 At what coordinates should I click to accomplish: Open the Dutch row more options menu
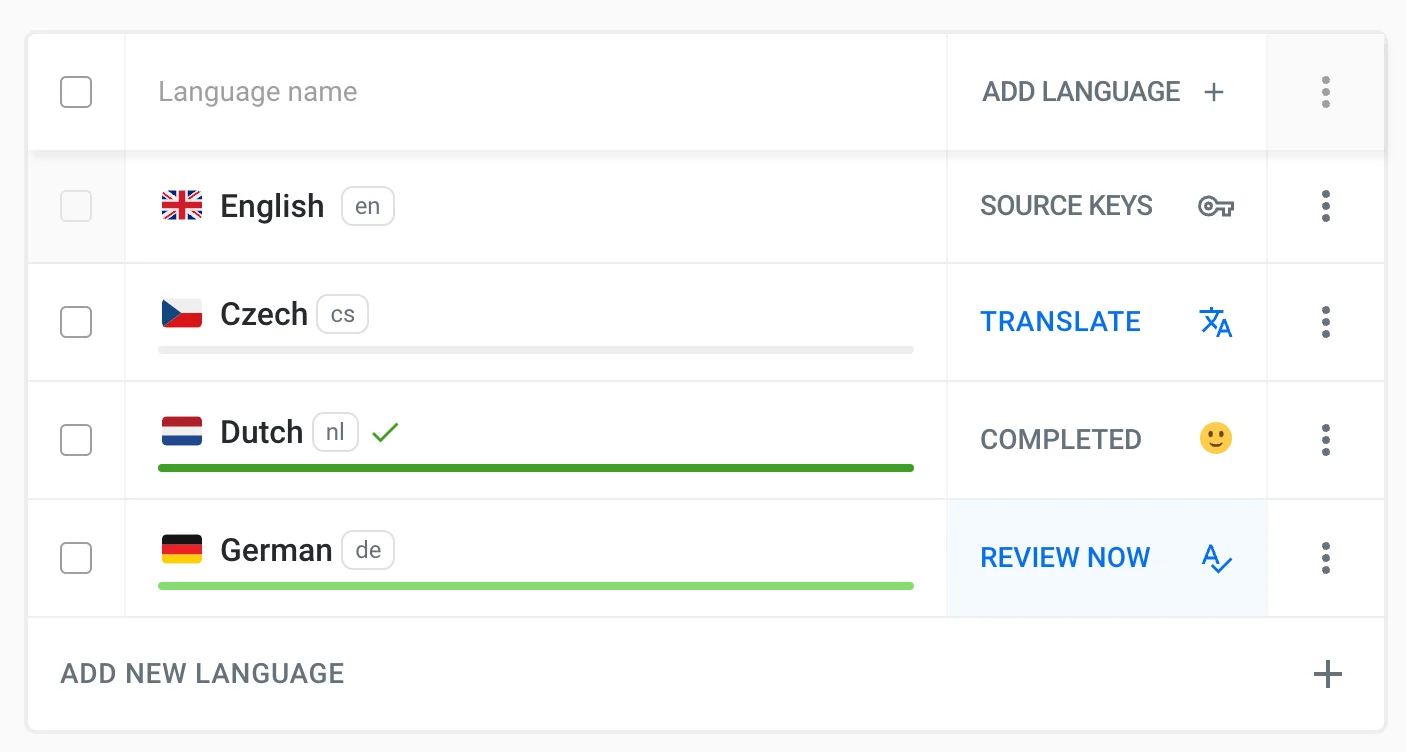[1325, 439]
